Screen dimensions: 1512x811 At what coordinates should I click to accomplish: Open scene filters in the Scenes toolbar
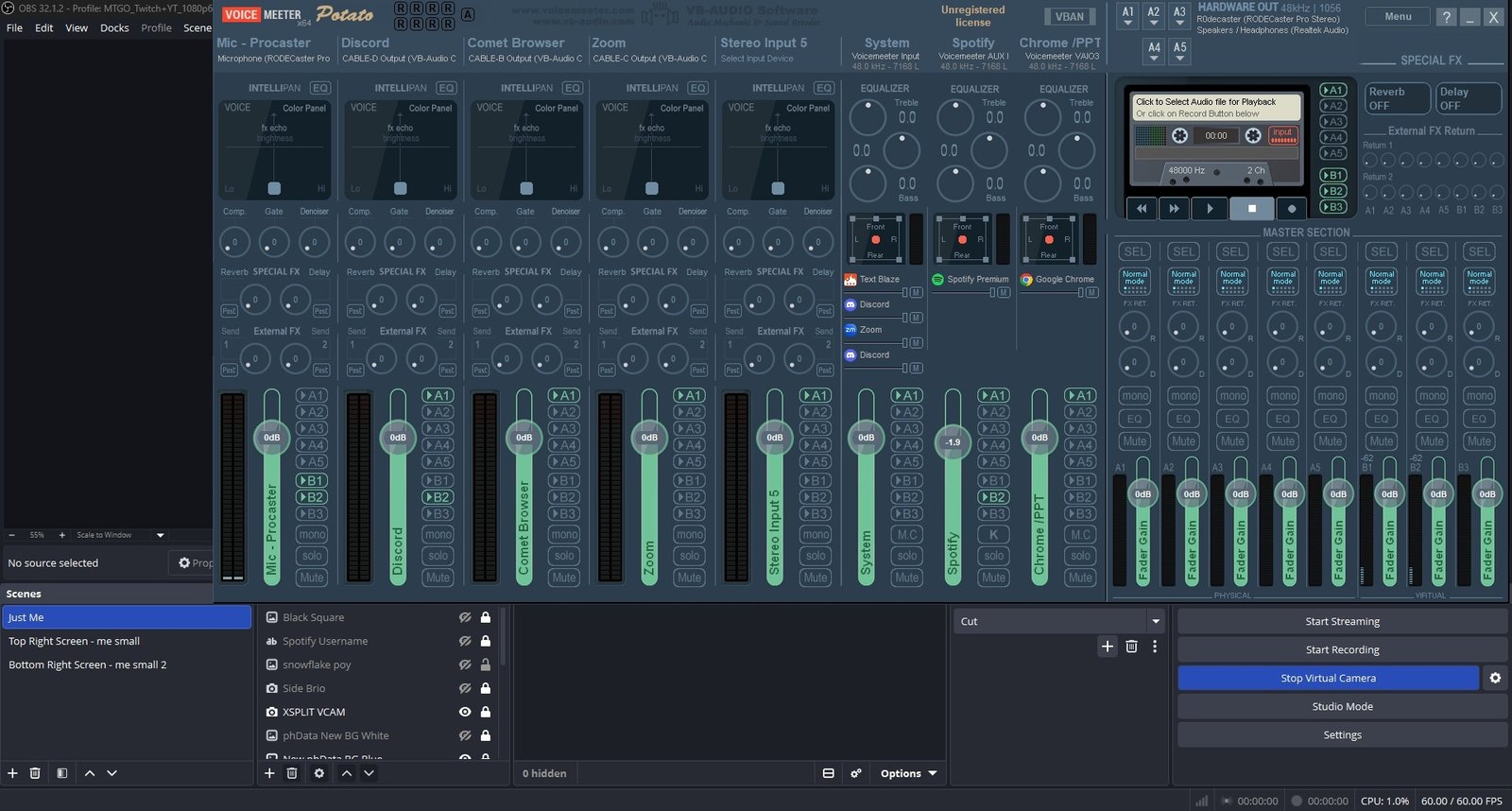[61, 773]
